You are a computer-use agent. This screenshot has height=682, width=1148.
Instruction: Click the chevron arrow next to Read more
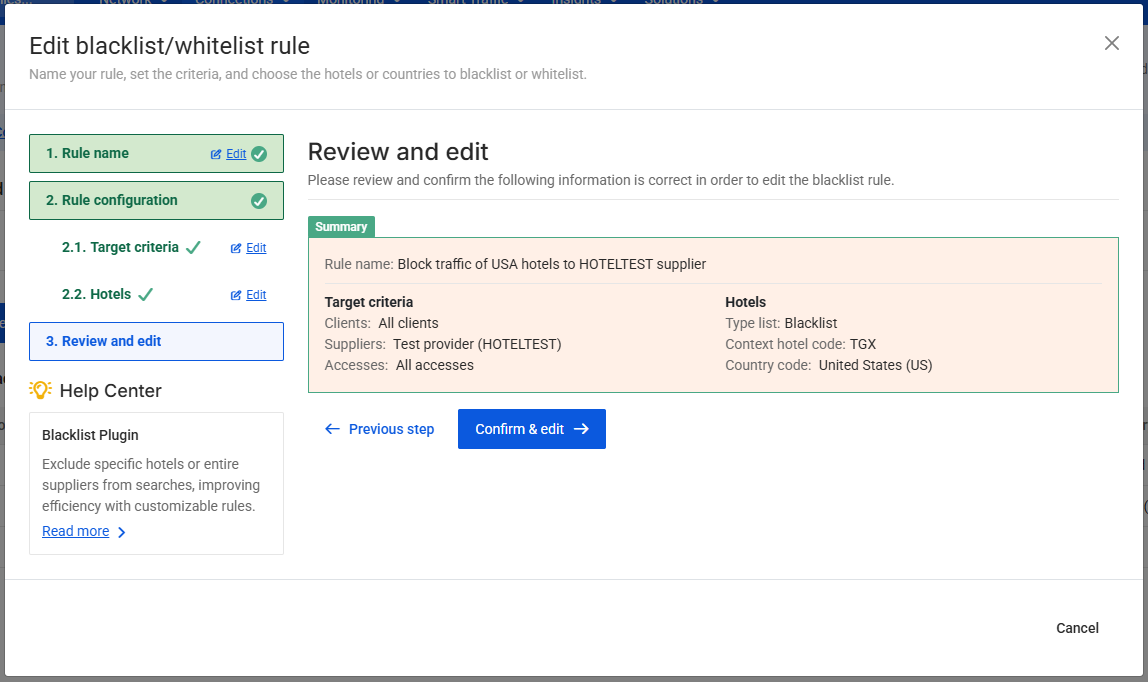[122, 532]
